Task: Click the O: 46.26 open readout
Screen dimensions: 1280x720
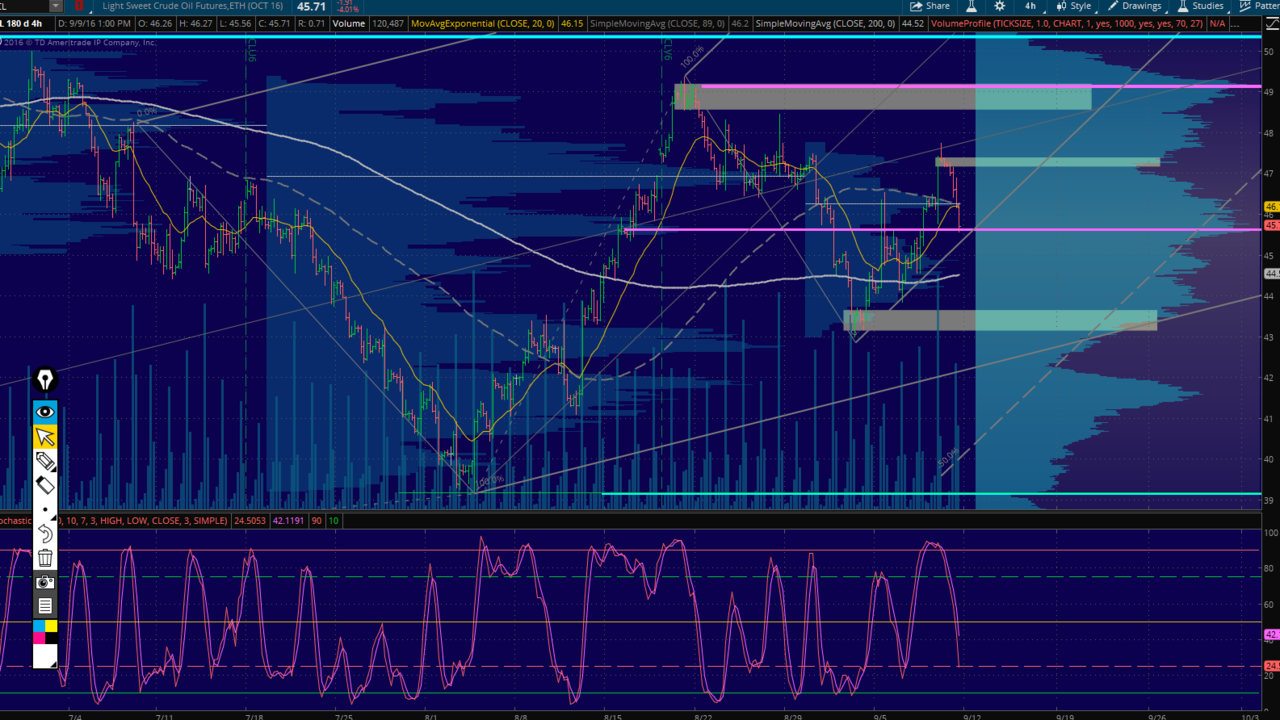Action: (157, 23)
